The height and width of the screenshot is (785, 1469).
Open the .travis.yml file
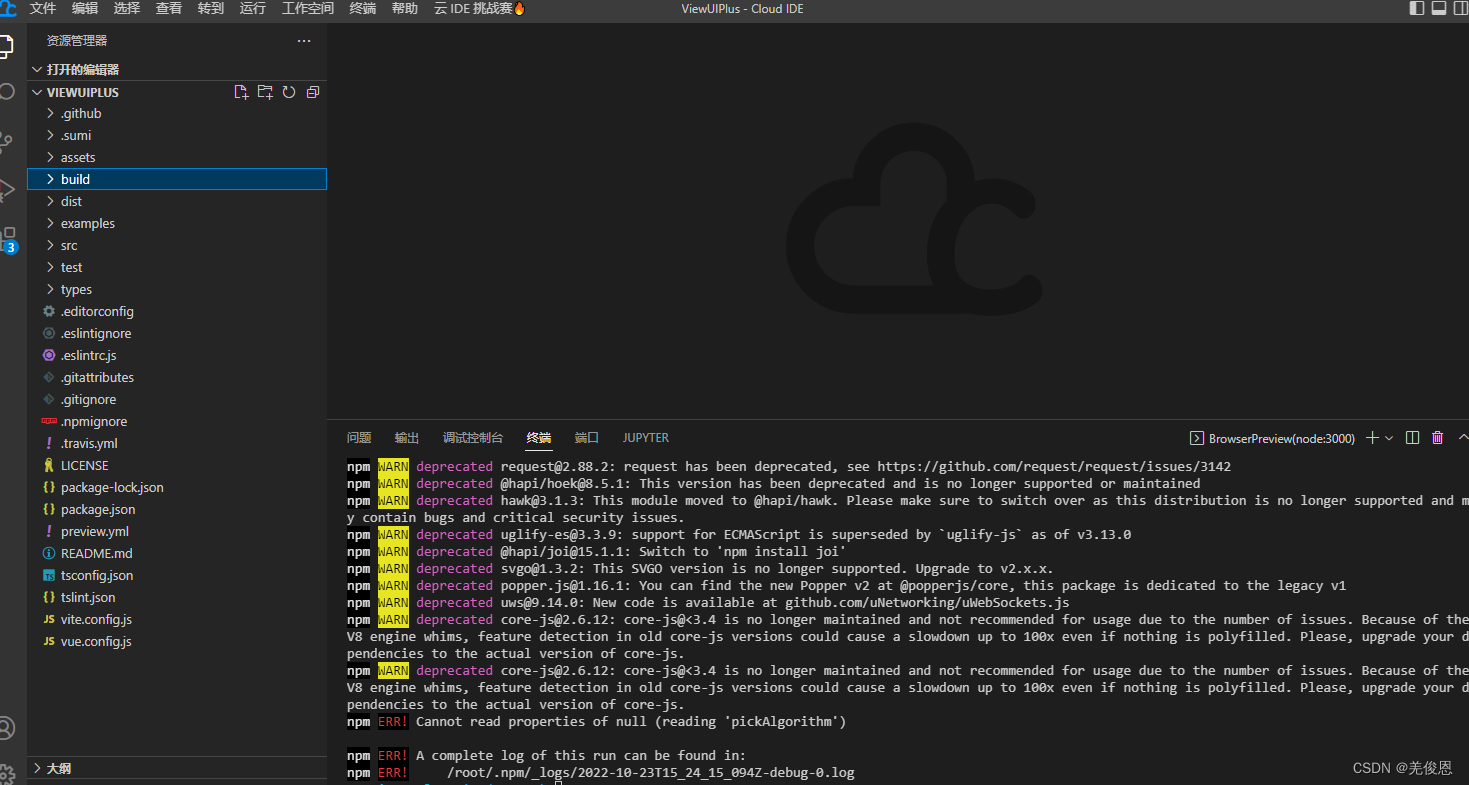[177, 444]
